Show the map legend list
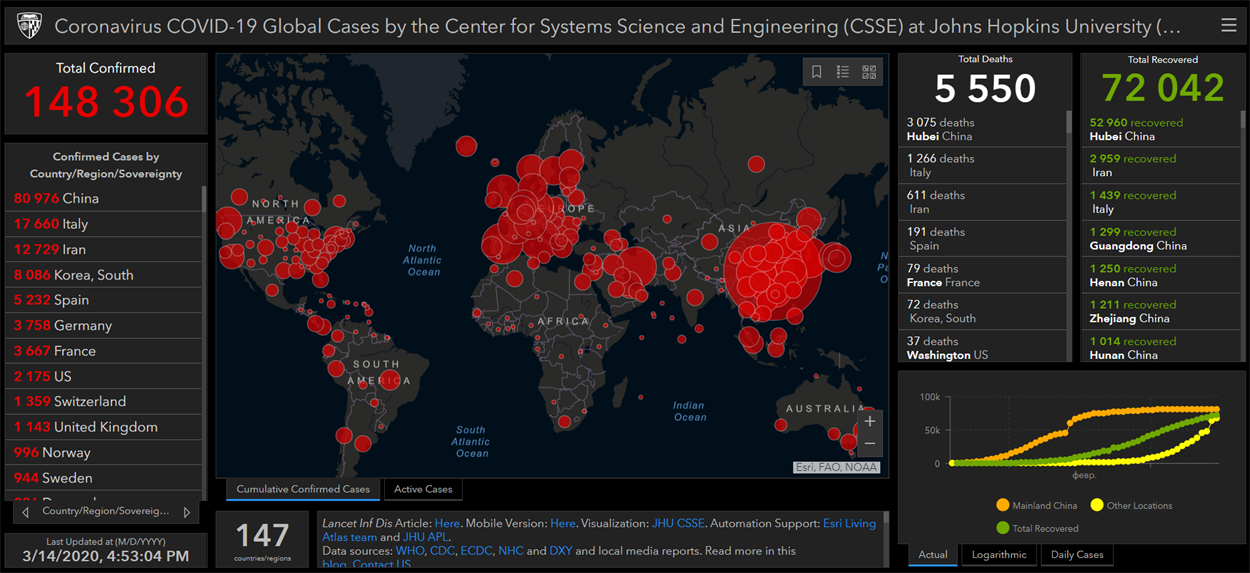The height and width of the screenshot is (573, 1250). click(843, 72)
